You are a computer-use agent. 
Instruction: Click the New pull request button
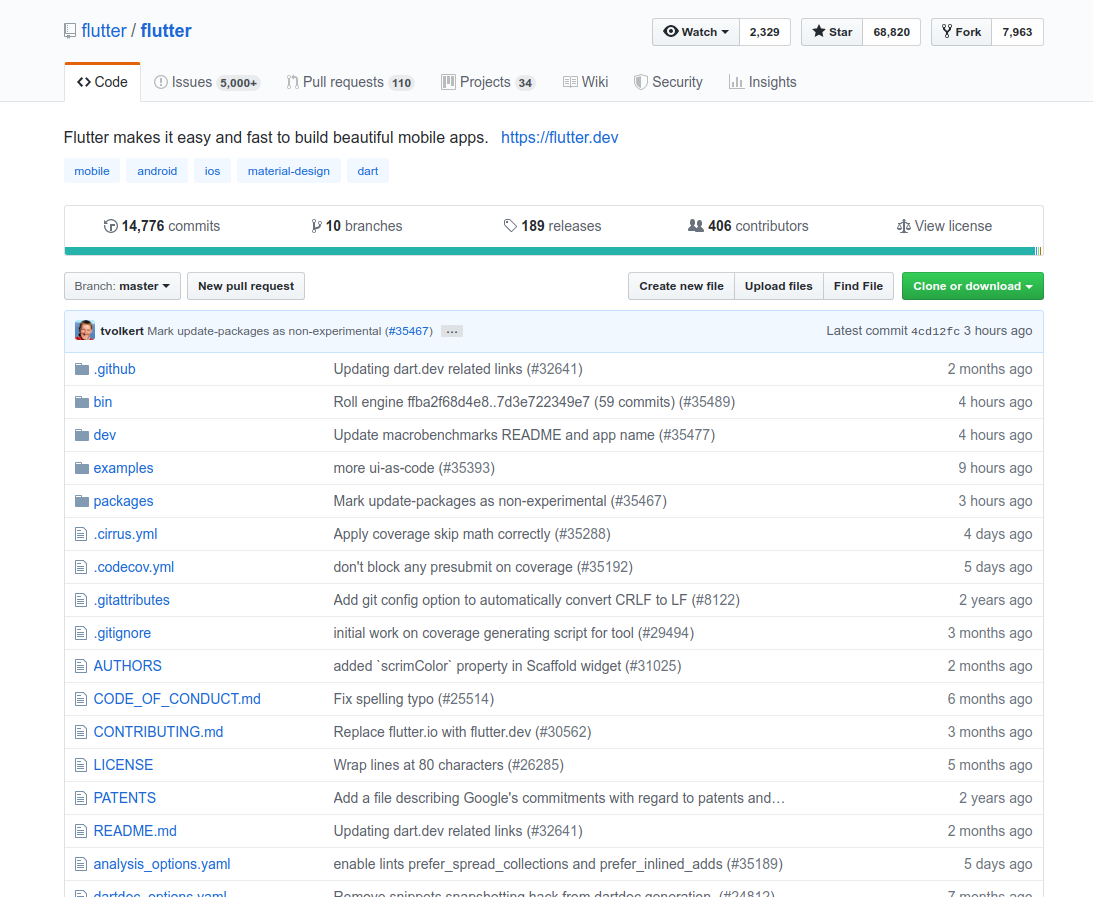(x=246, y=286)
